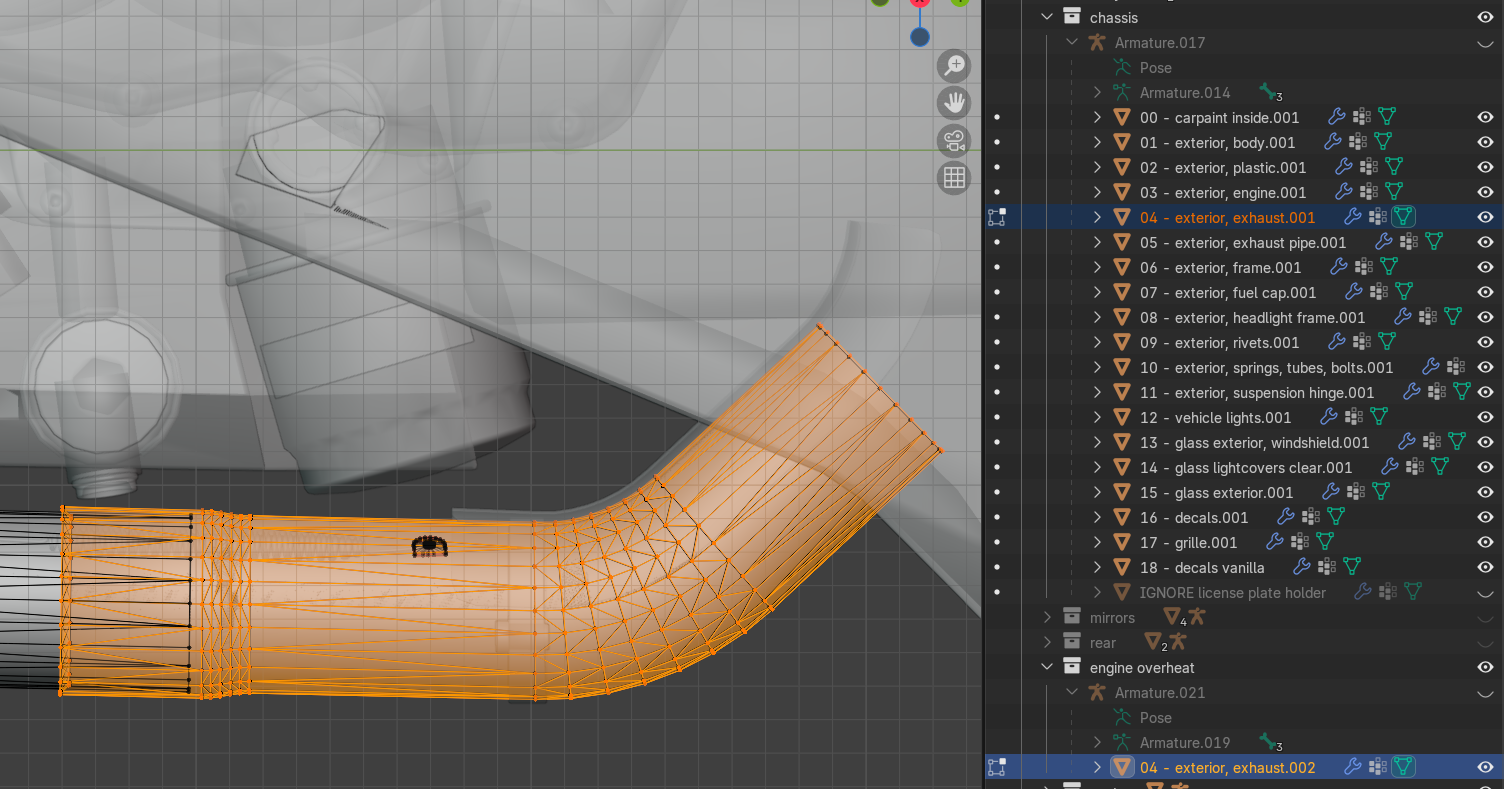Toggle visibility of chassis collection
The height and width of the screenshot is (789, 1504).
(1485, 17)
